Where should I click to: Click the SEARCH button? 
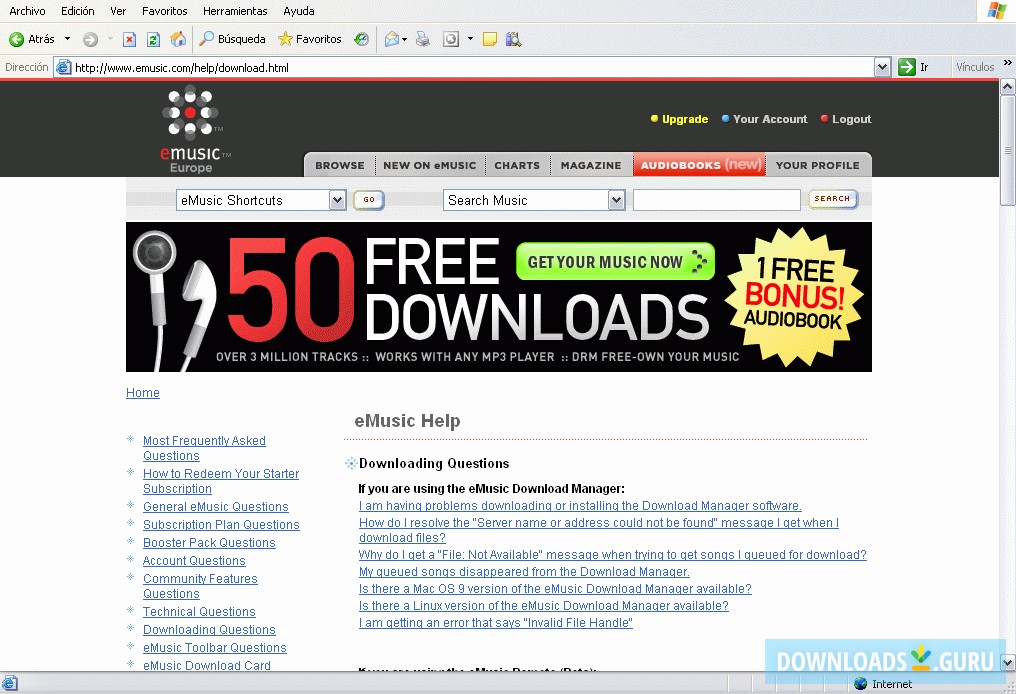tap(833, 199)
